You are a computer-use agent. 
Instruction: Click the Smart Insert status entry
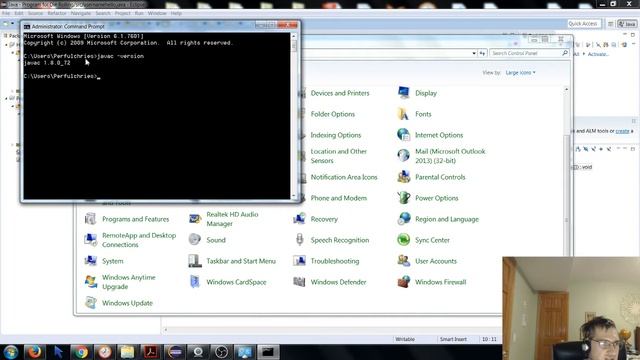point(453,339)
